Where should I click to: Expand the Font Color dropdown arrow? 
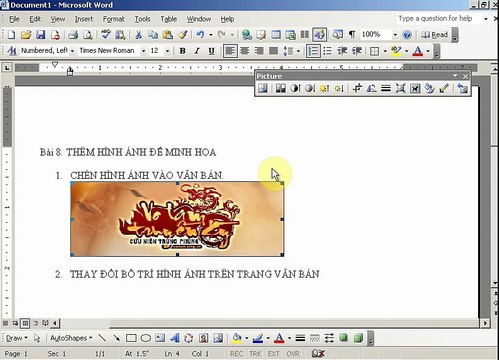click(428, 51)
